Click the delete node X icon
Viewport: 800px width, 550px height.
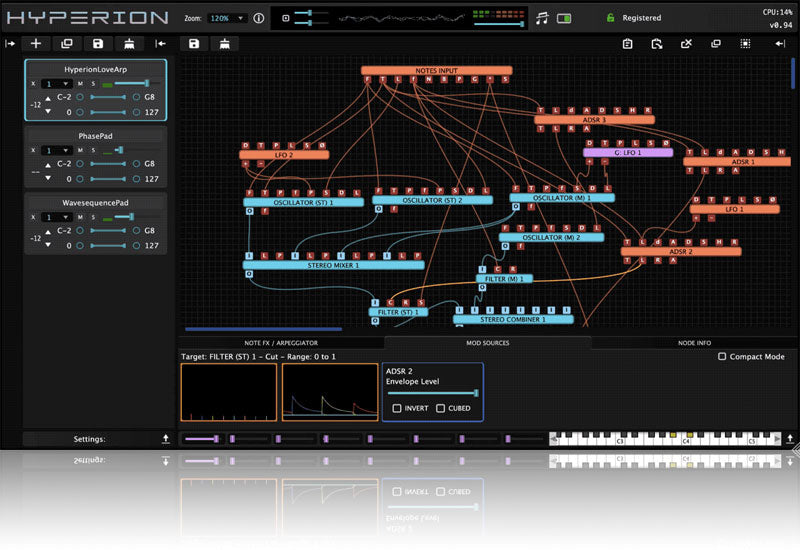click(x=686, y=44)
